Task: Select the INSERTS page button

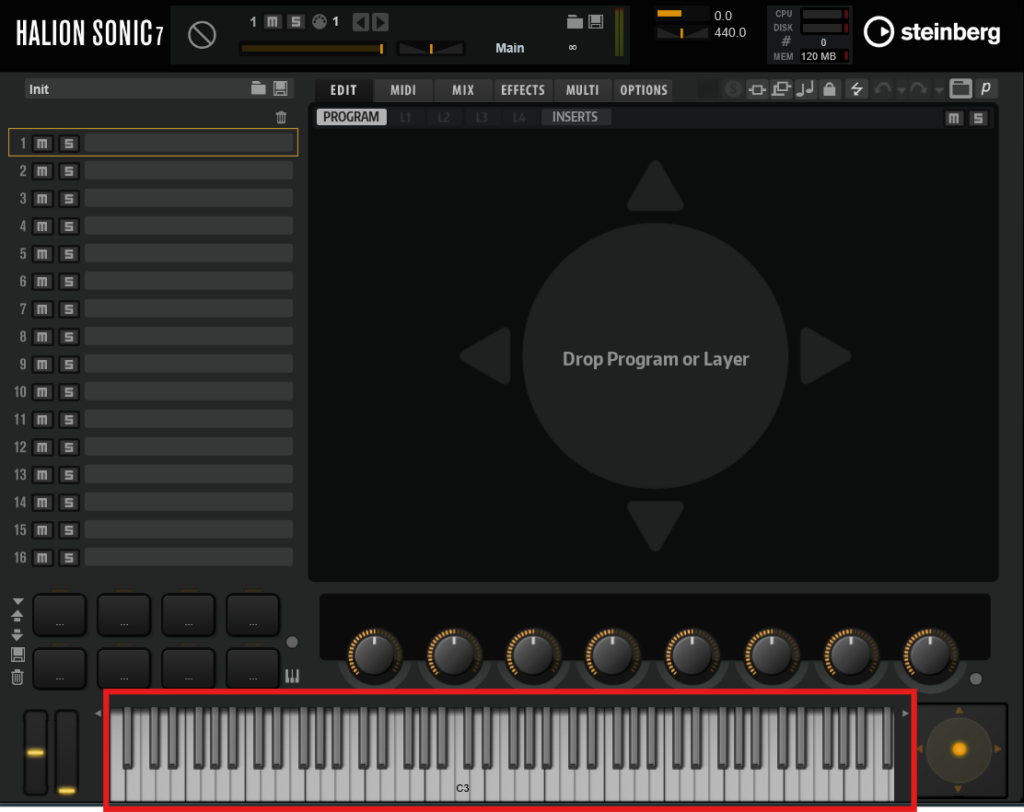Action: pyautogui.click(x=575, y=117)
